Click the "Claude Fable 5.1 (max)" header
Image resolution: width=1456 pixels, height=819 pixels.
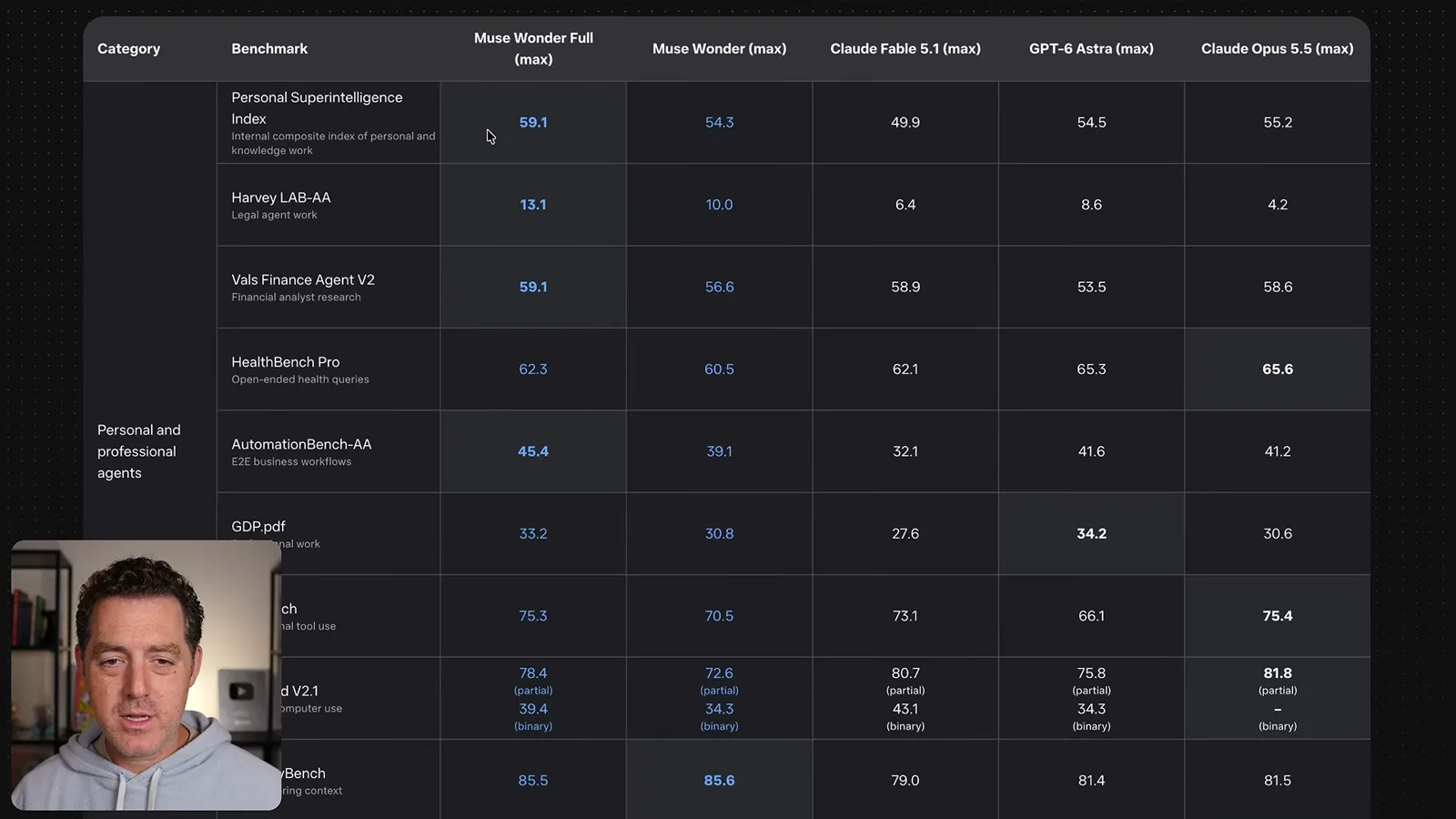tap(905, 49)
